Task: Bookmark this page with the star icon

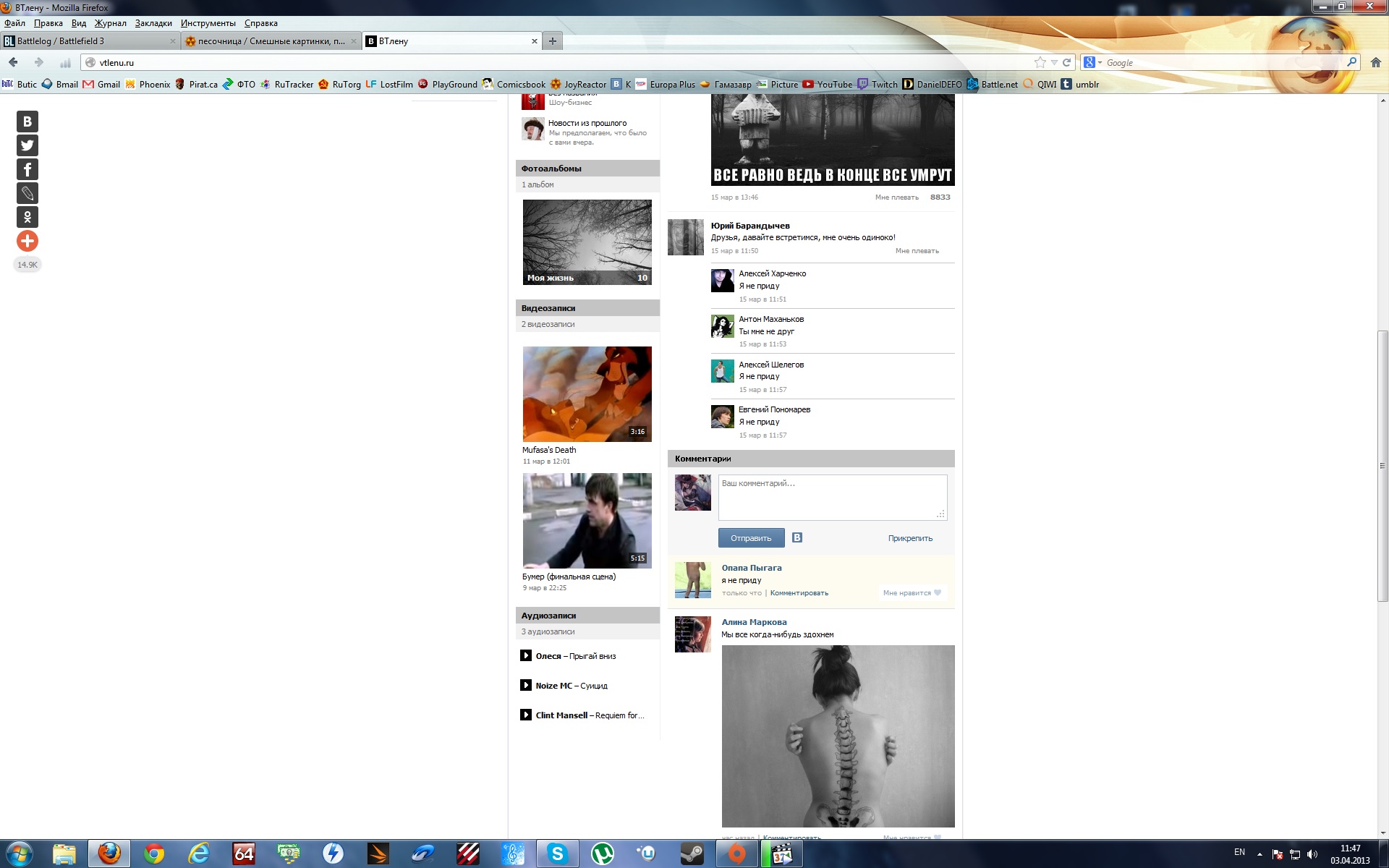Action: pyautogui.click(x=1040, y=62)
